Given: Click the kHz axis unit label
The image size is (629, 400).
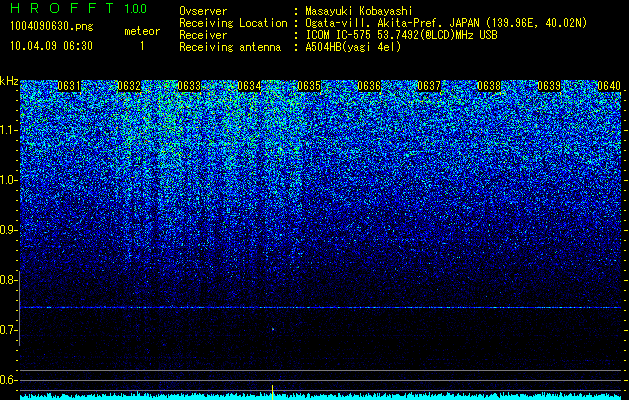Looking at the screenshot, I should tap(9, 81).
